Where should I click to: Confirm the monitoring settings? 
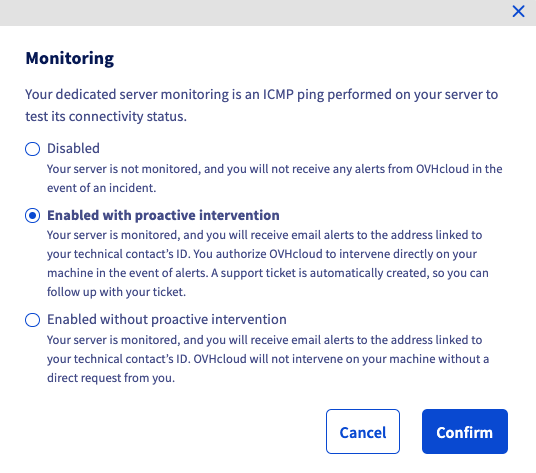pos(465,432)
